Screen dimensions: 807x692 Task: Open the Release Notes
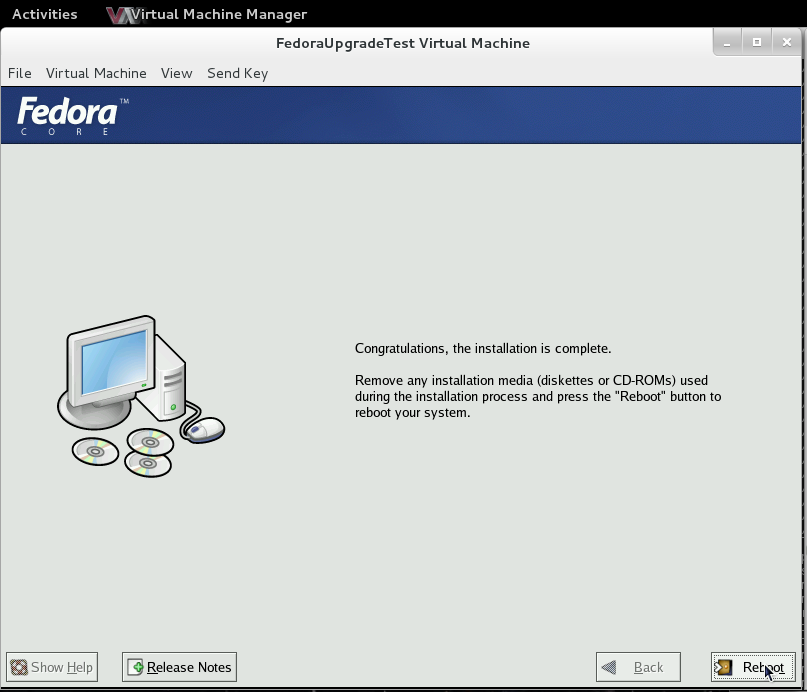[179, 667]
